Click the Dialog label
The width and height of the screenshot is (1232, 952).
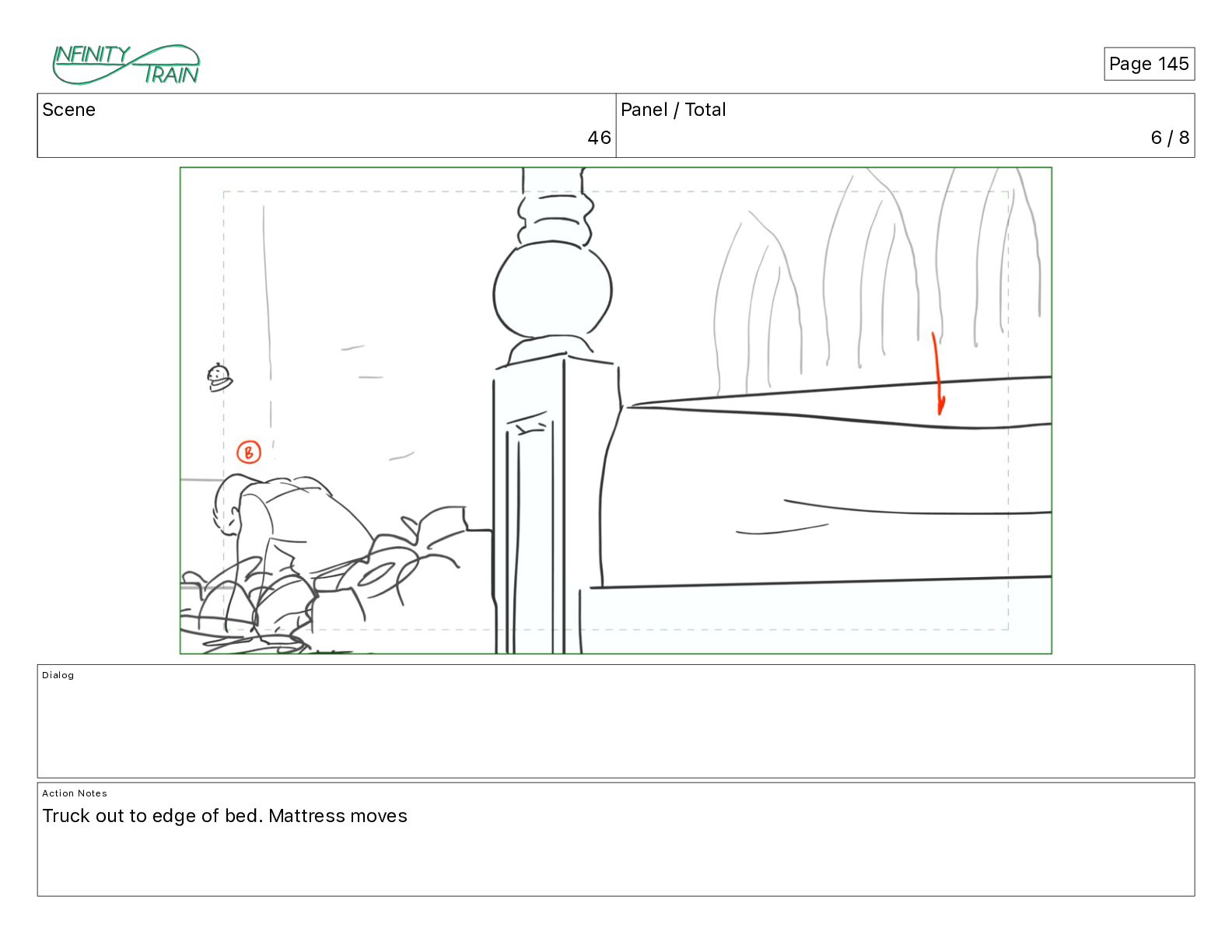click(x=58, y=675)
